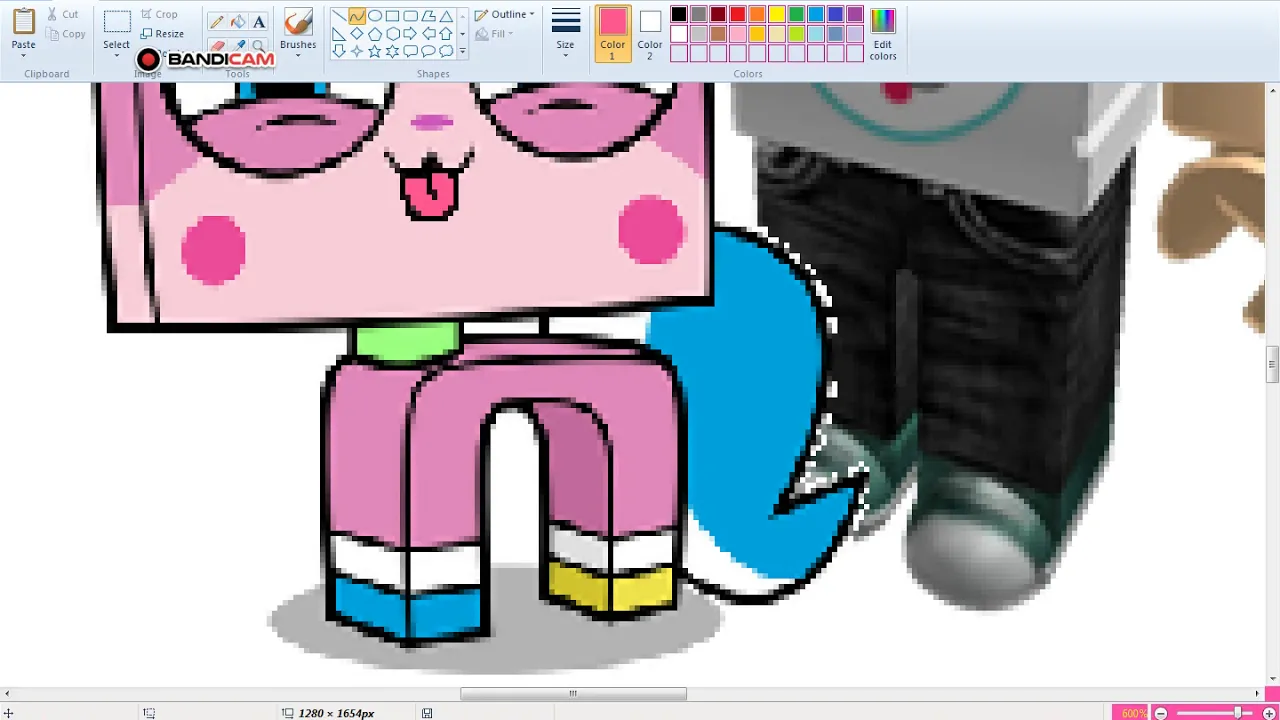Choose the Oval callout shape

coord(429,51)
